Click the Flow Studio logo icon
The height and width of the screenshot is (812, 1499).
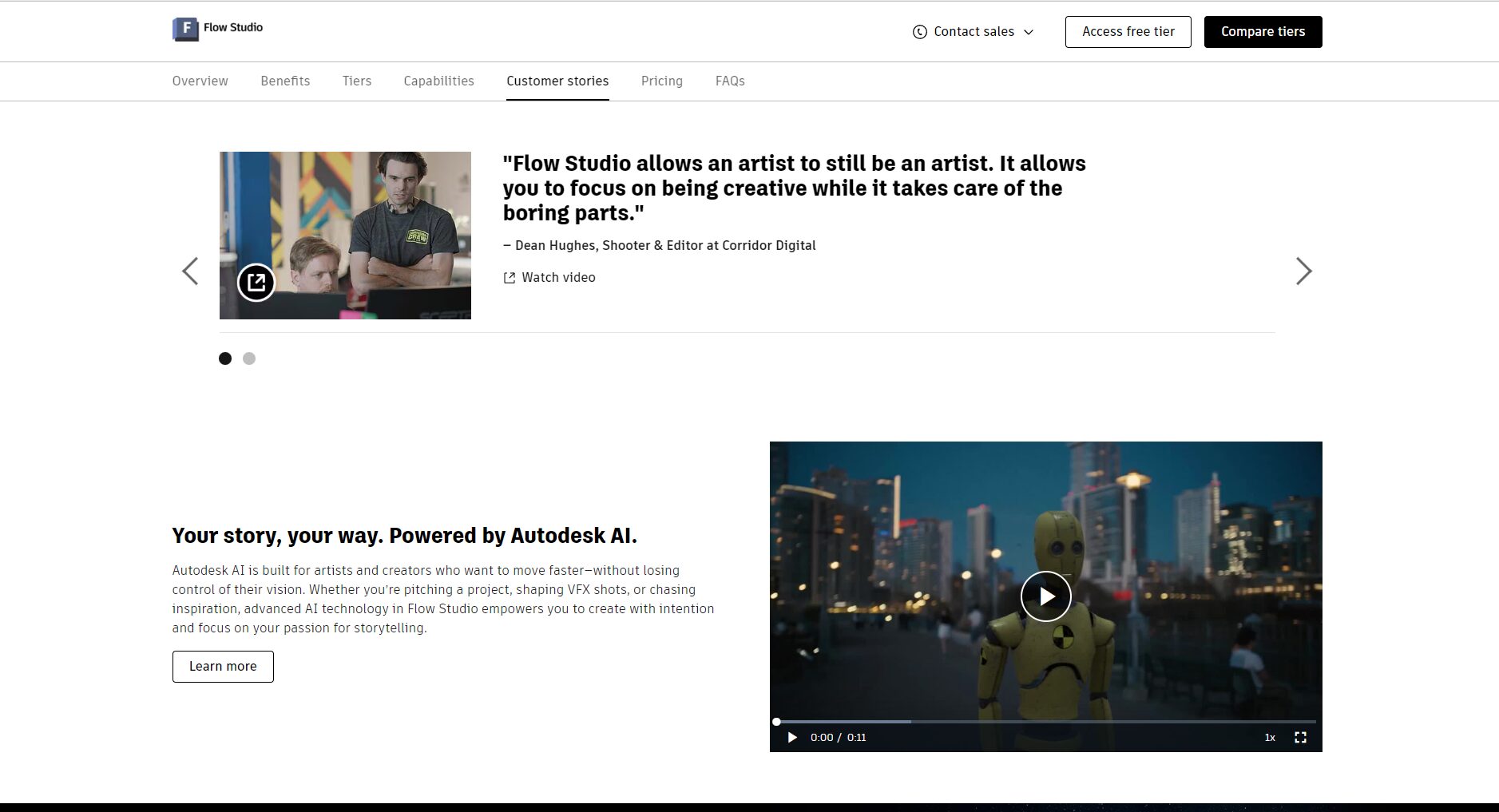(x=185, y=29)
